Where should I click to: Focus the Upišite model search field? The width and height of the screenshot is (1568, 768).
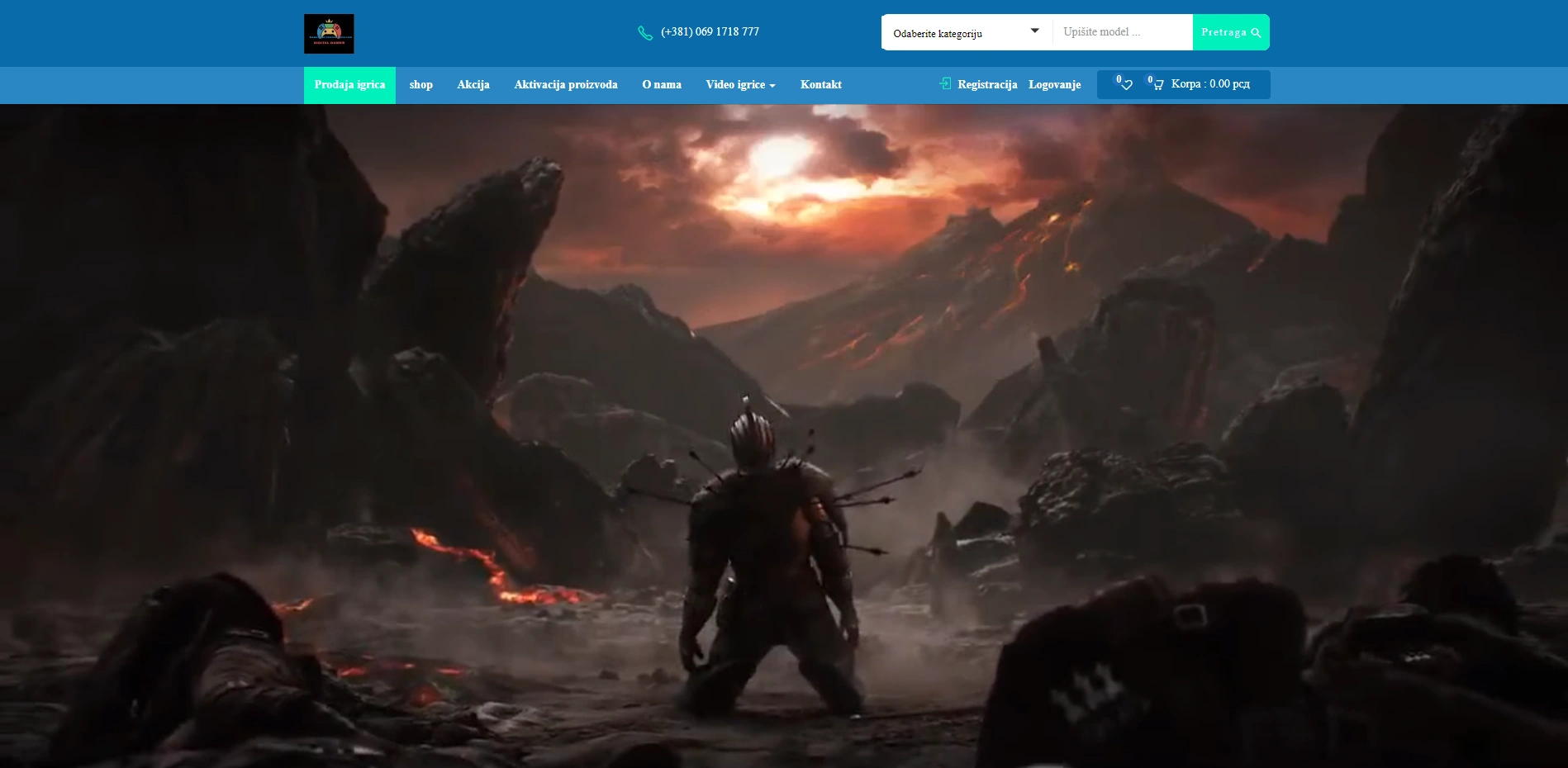(x=1122, y=32)
